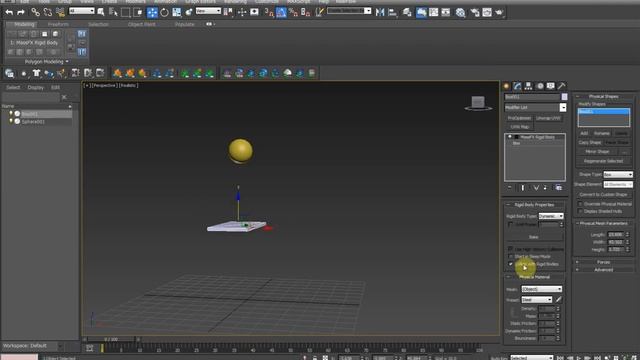Switch to the Populate ribbon tab
640x360 pixels.
(184, 24)
